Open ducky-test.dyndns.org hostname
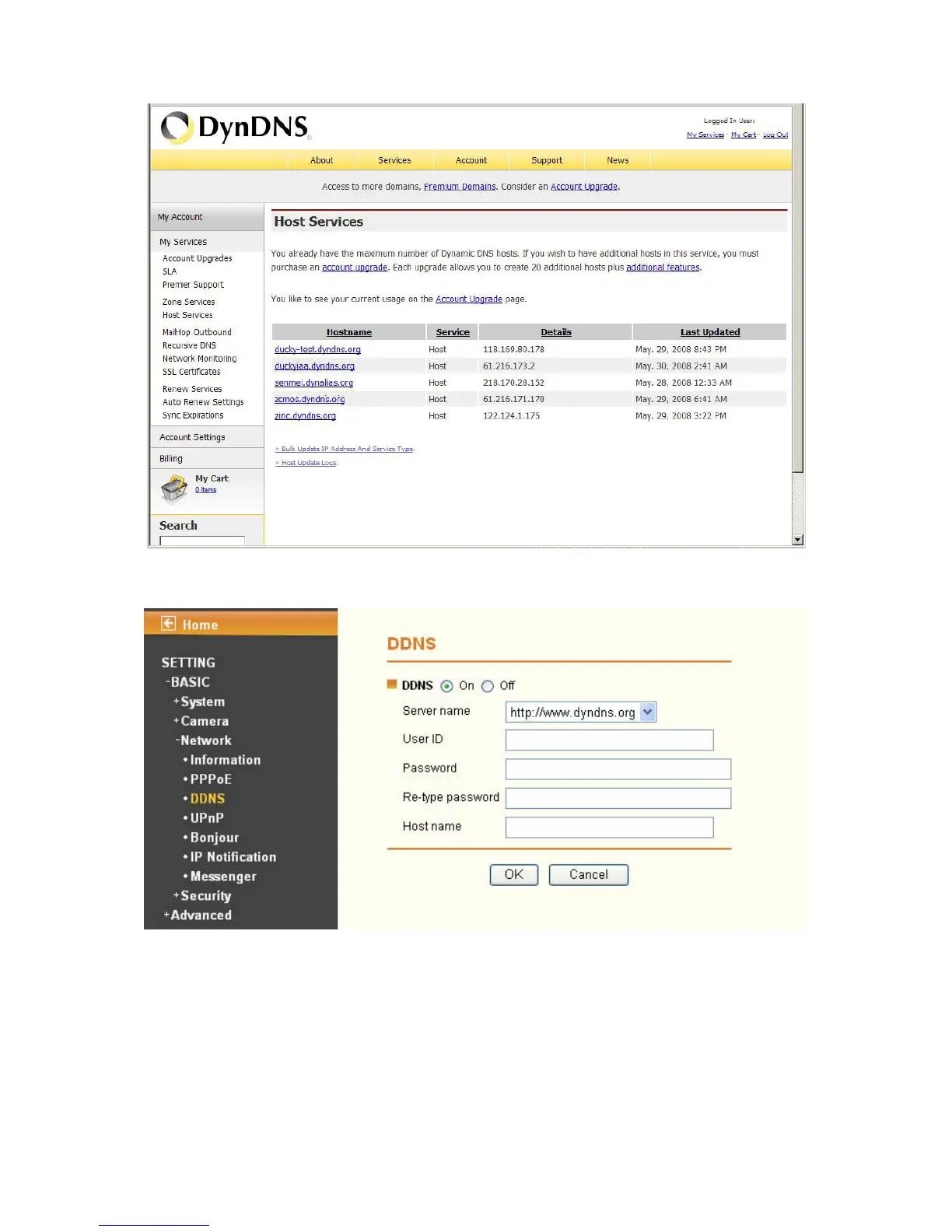This screenshot has height=1232, width=952. coord(317,350)
